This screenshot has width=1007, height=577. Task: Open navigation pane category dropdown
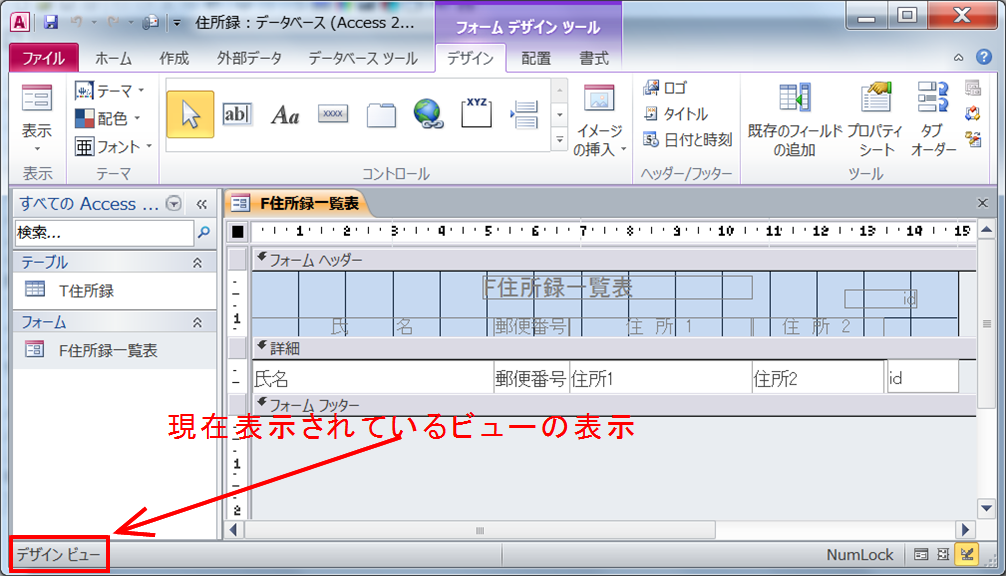[x=173, y=203]
